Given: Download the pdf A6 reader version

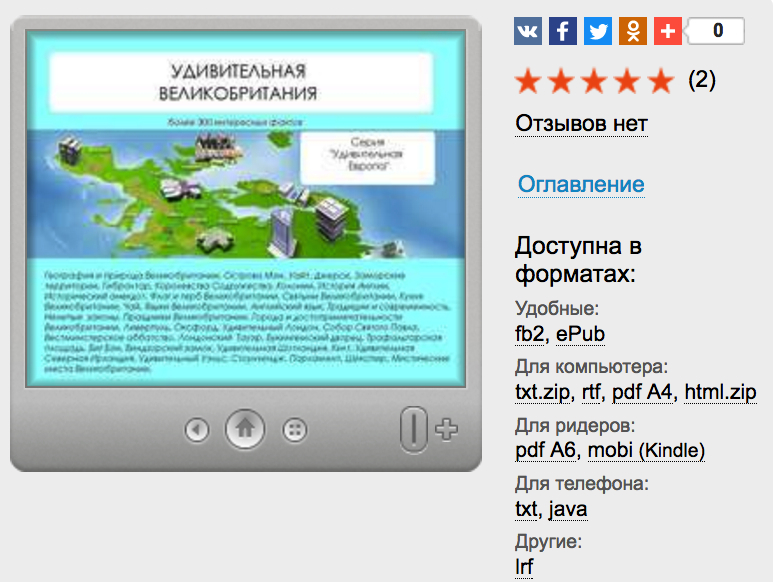Looking at the screenshot, I should click(545, 451).
